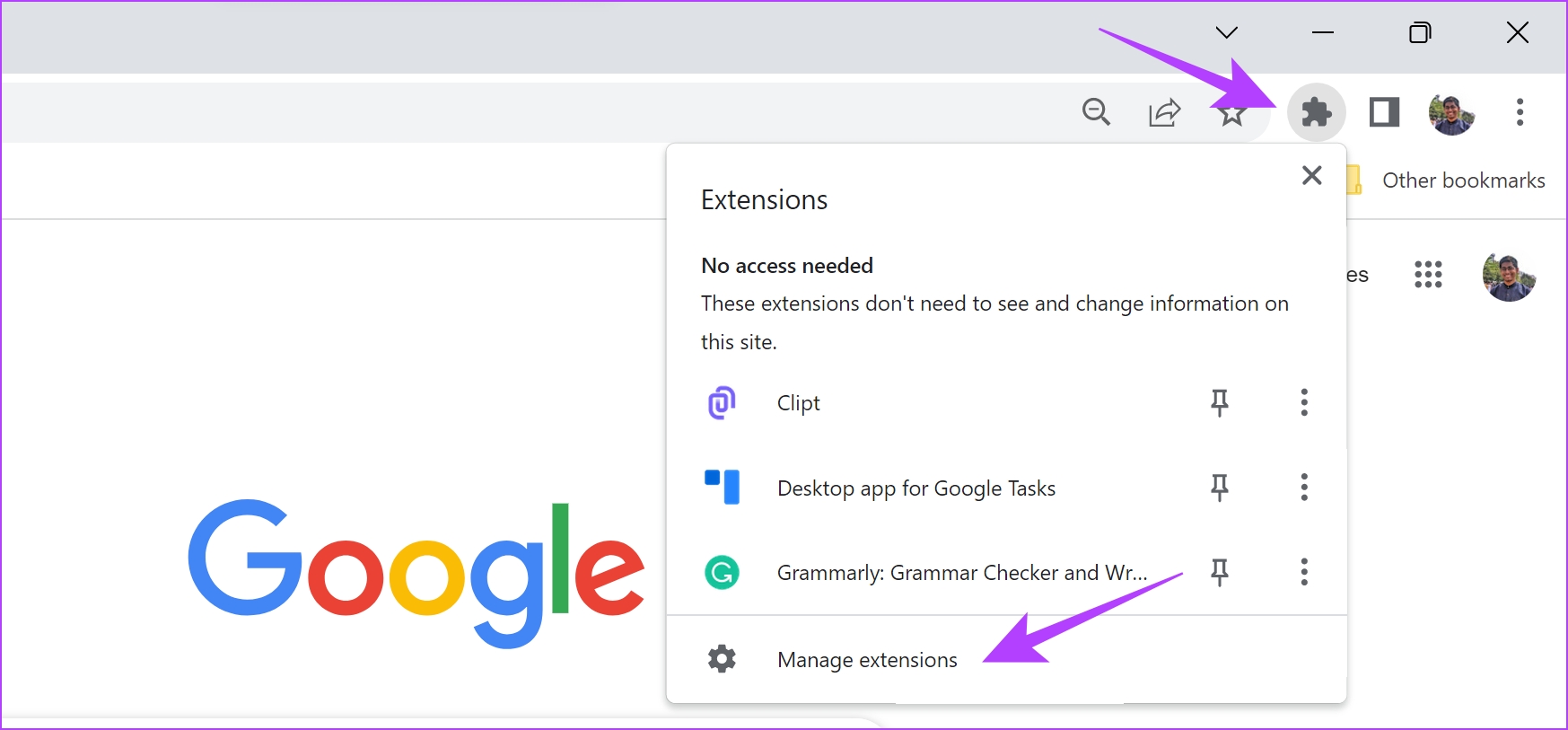Open more options for Grammarly
This screenshot has width=1568, height=730.
[x=1304, y=572]
